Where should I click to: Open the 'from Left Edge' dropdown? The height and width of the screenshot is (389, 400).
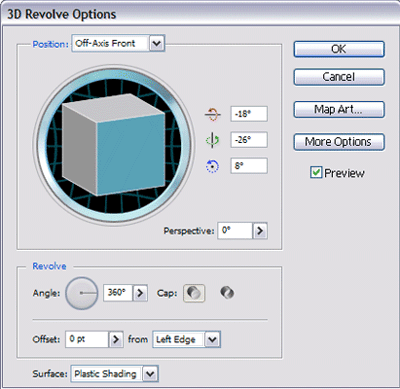coord(212,340)
